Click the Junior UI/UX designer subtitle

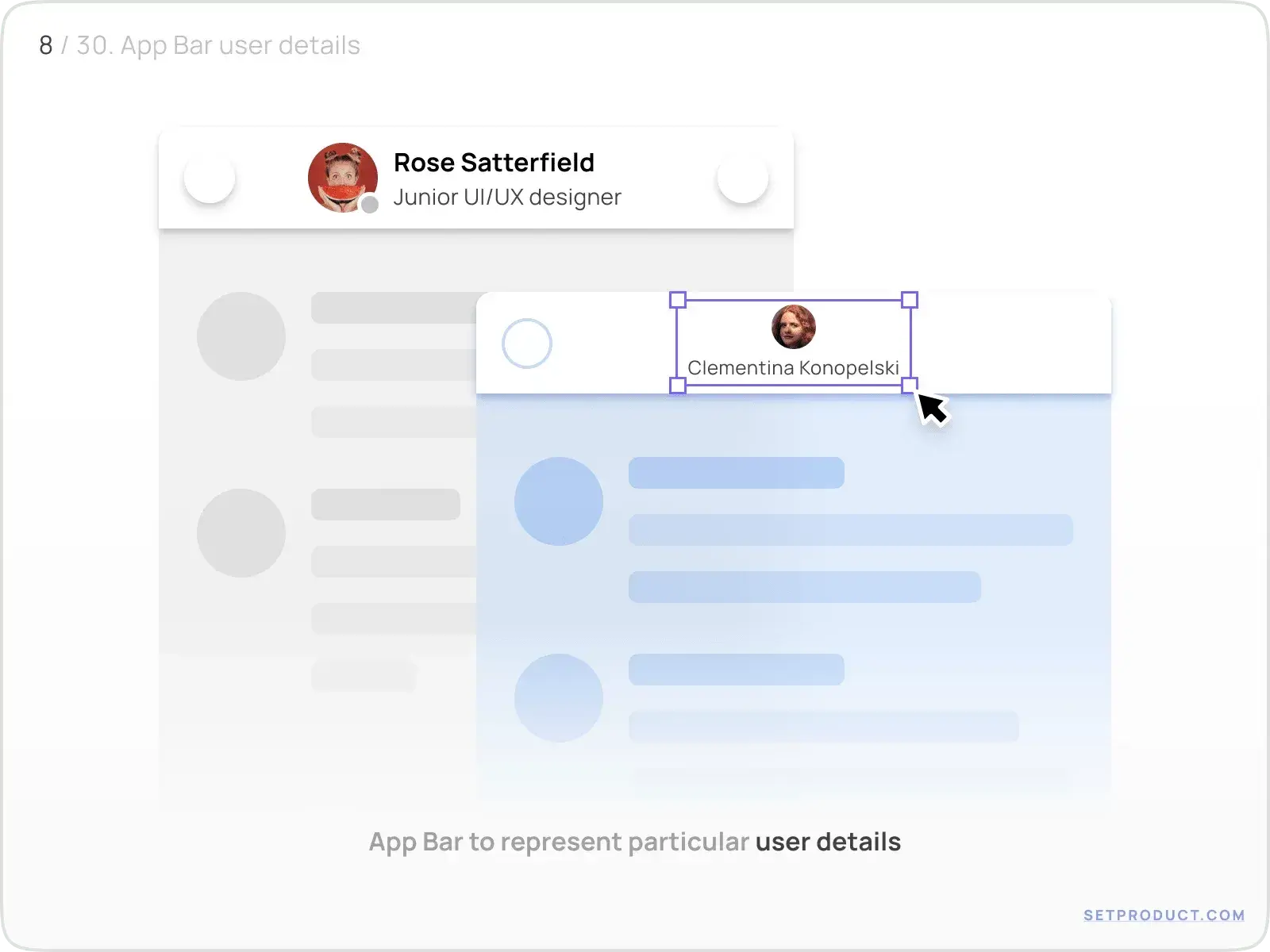tap(506, 197)
